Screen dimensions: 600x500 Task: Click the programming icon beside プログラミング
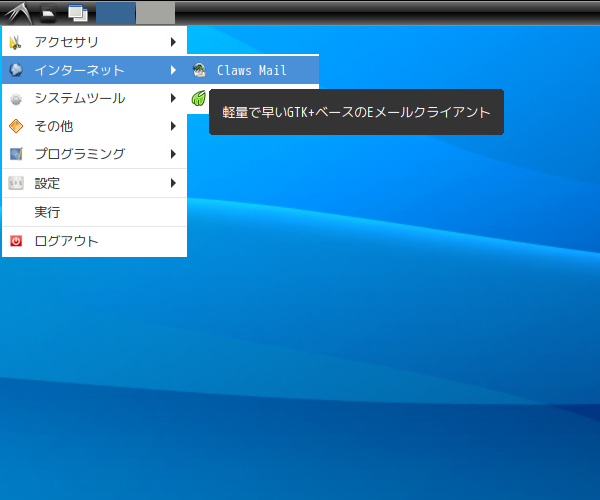16,154
